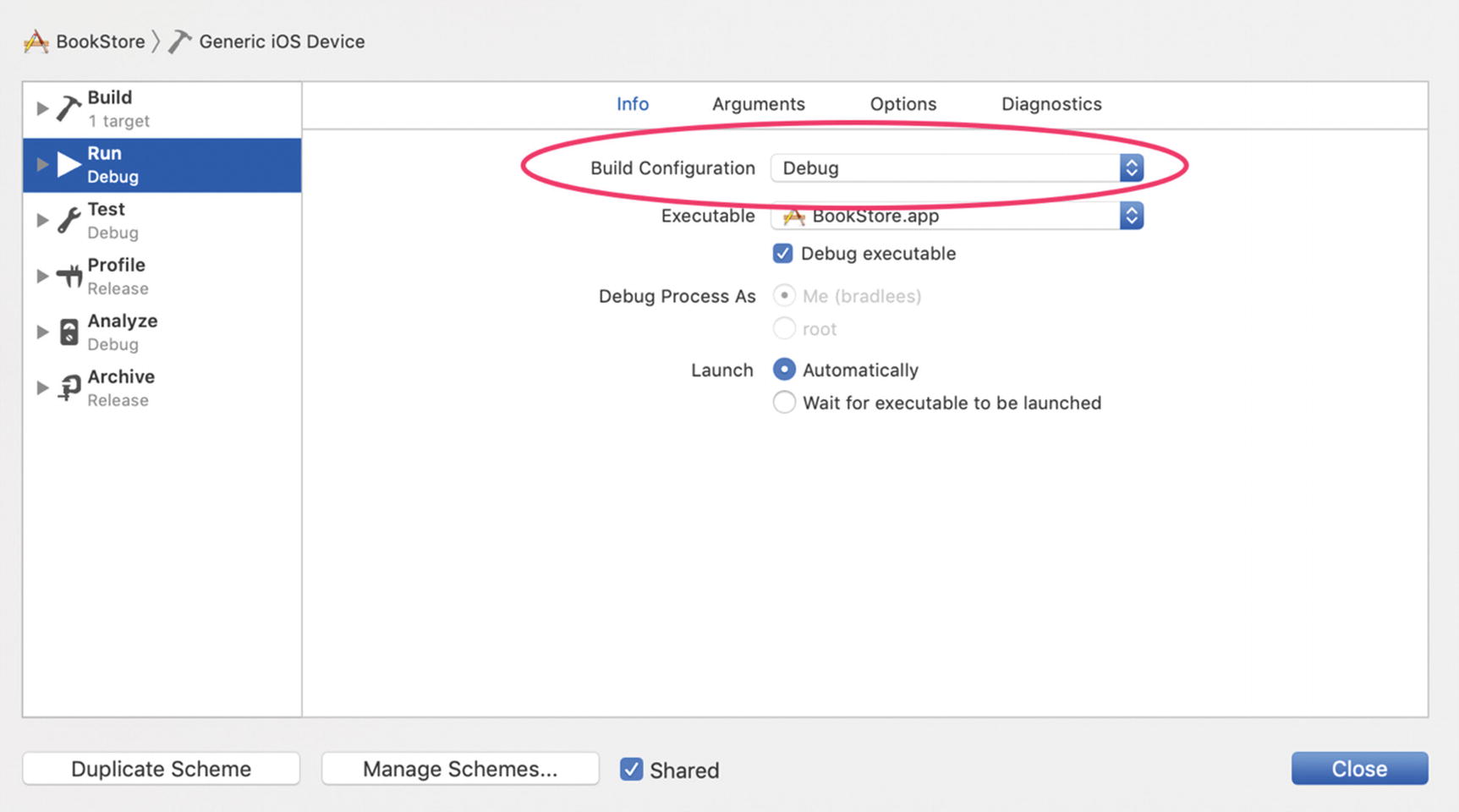1459x812 pixels.
Task: Toggle the Shared checkbox
Action: (631, 769)
